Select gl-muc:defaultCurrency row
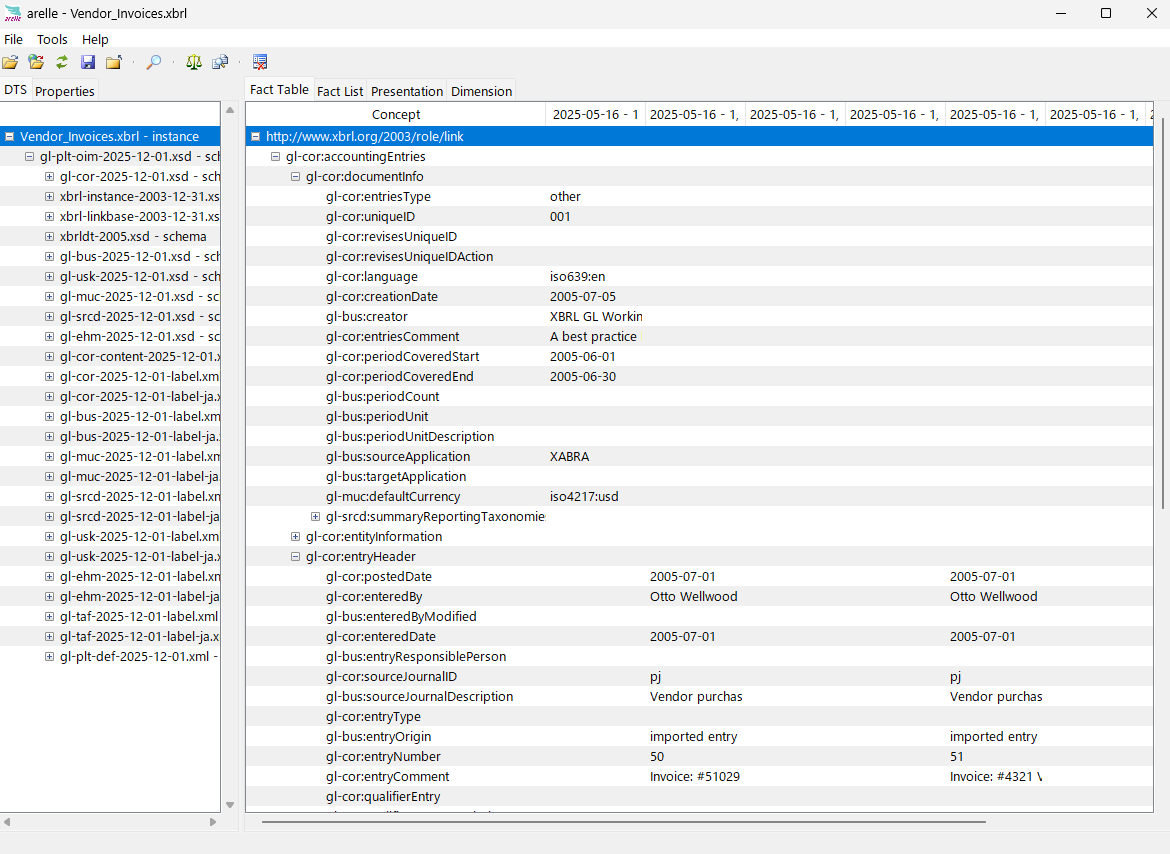Viewport: 1170px width, 854px height. pos(699,497)
